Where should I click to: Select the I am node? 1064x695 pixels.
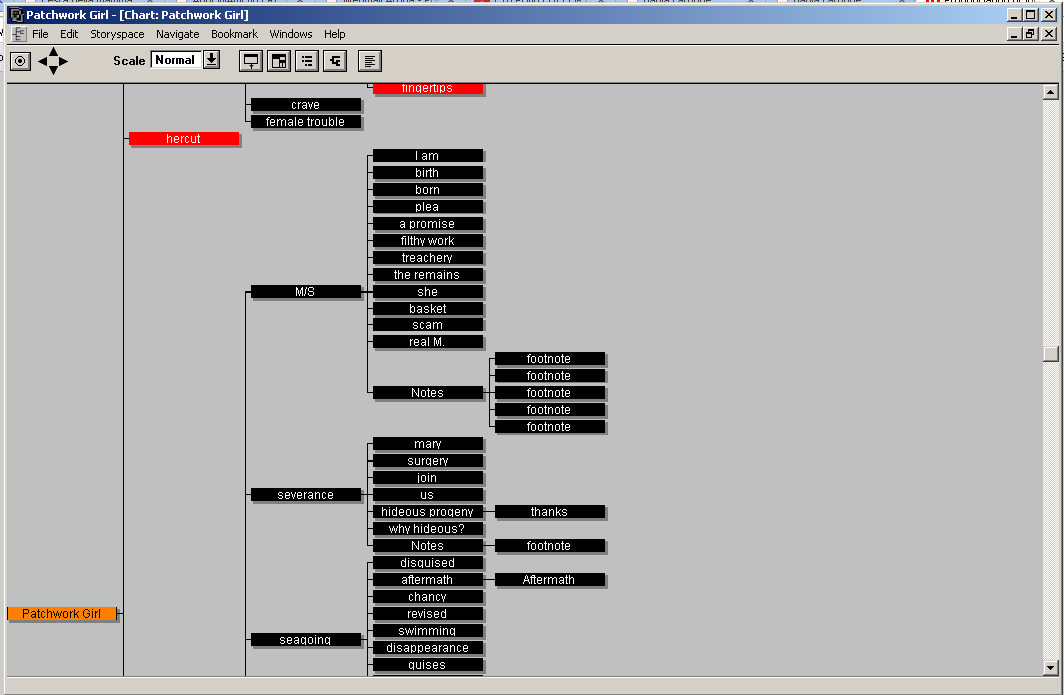pyautogui.click(x=428, y=155)
